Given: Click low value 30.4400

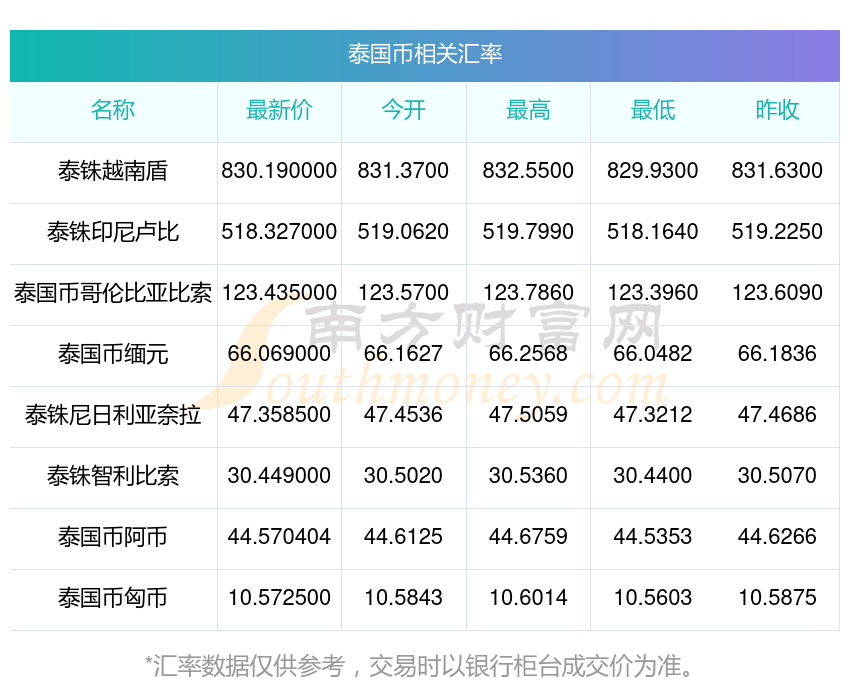Looking at the screenshot, I should pos(653,476).
